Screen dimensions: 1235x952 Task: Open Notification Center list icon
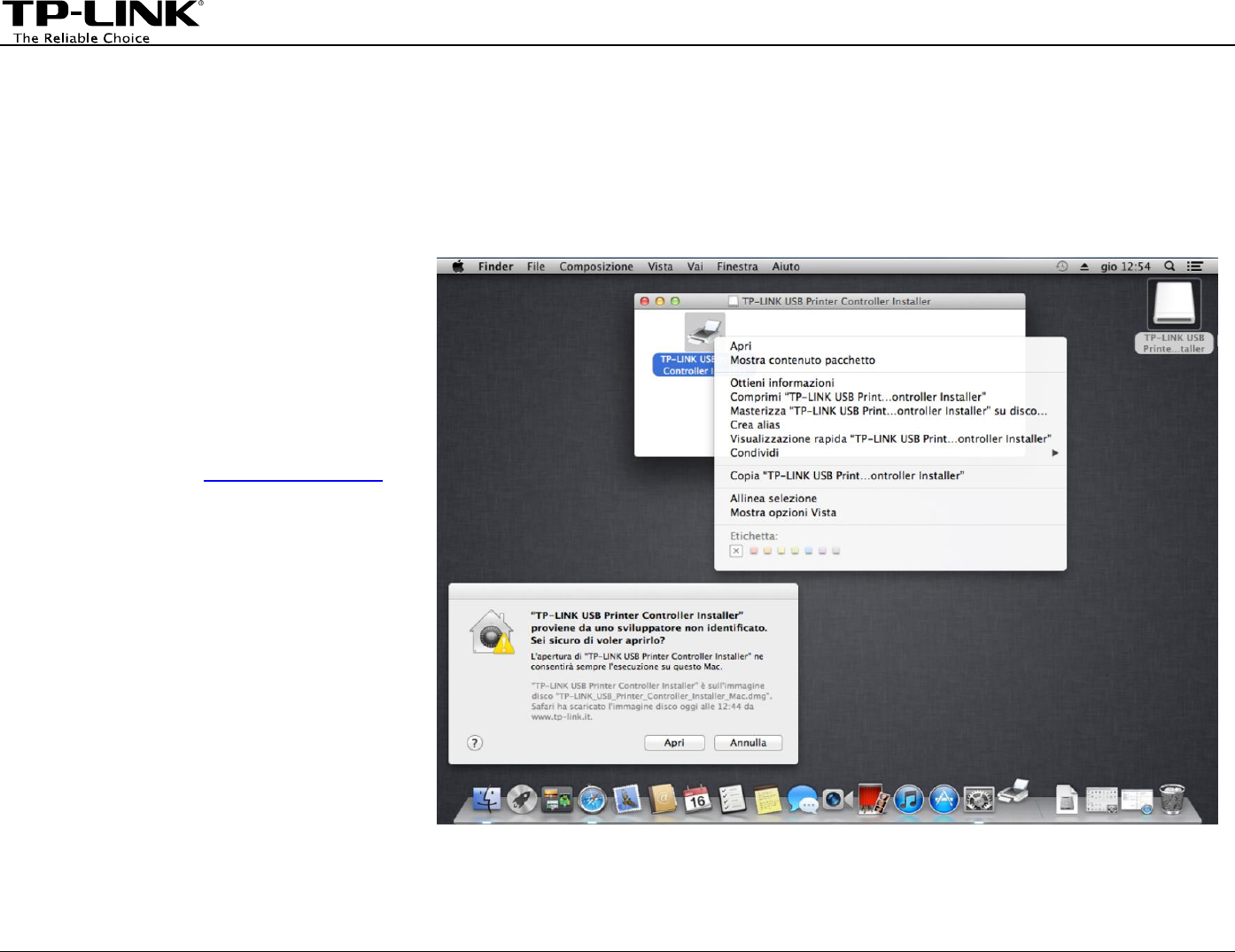click(1196, 266)
